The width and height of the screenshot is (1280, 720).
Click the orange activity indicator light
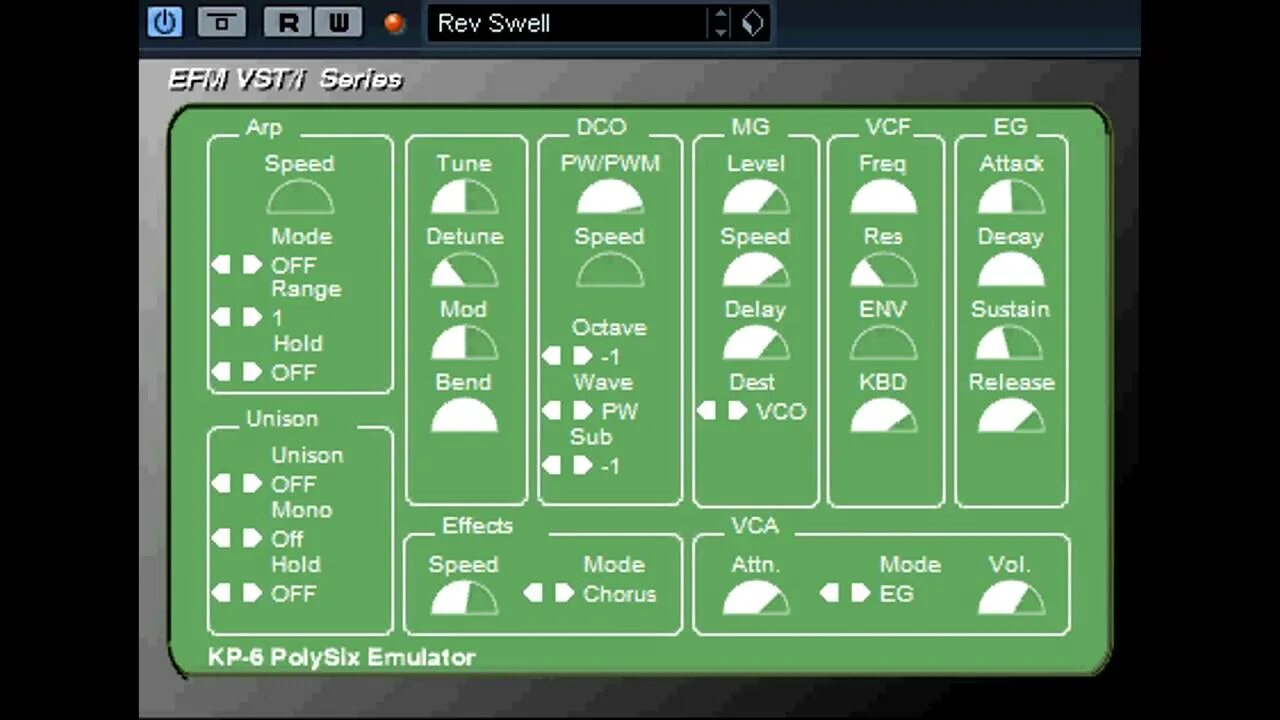[395, 23]
